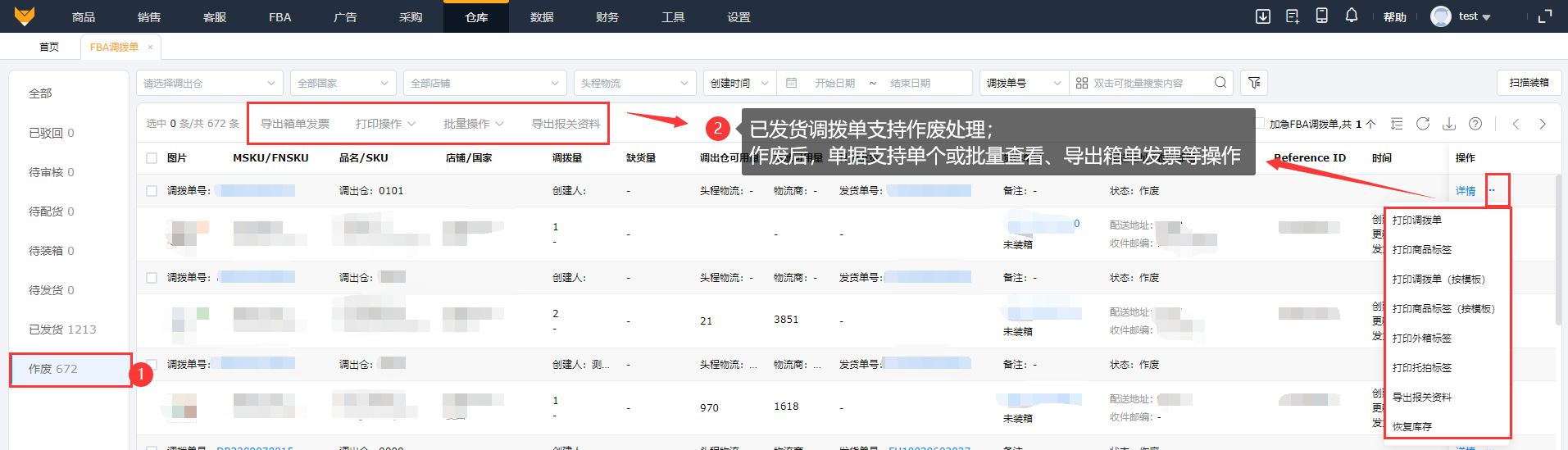1568x450 pixels.
Task: Open the FBA menu
Action: coord(280,16)
